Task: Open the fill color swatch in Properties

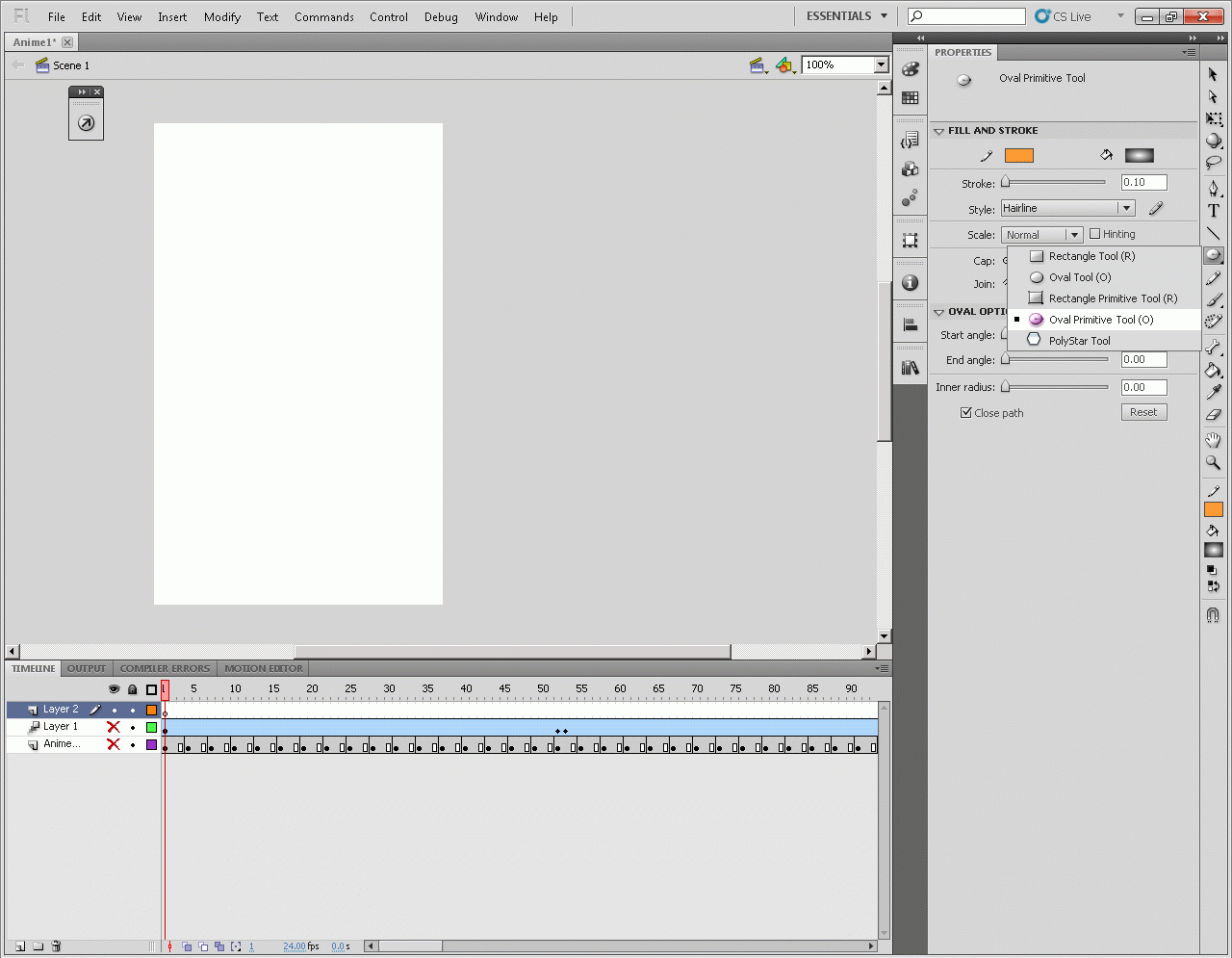Action: [1139, 156]
